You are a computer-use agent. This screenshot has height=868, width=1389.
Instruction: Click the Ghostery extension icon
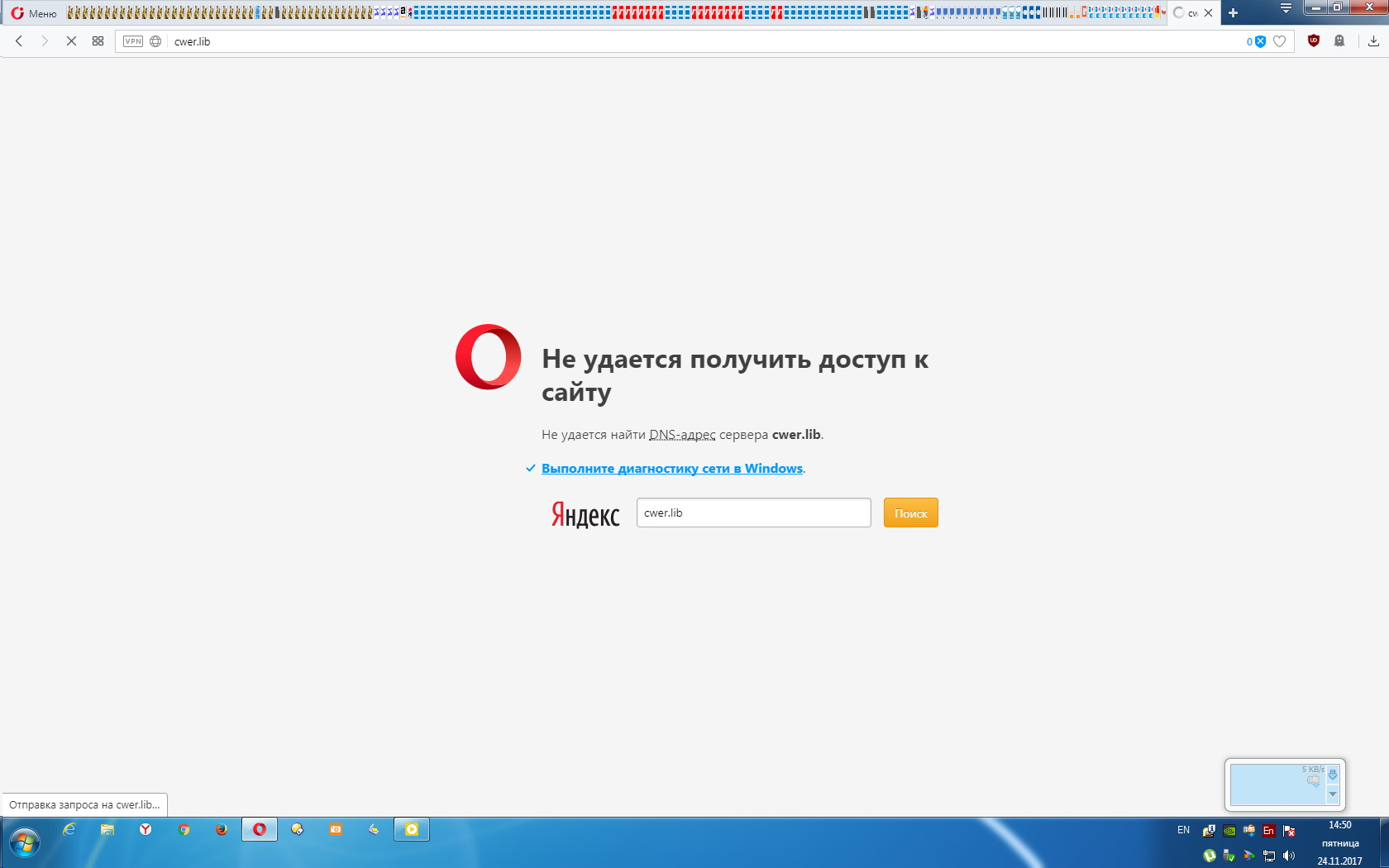1340,41
